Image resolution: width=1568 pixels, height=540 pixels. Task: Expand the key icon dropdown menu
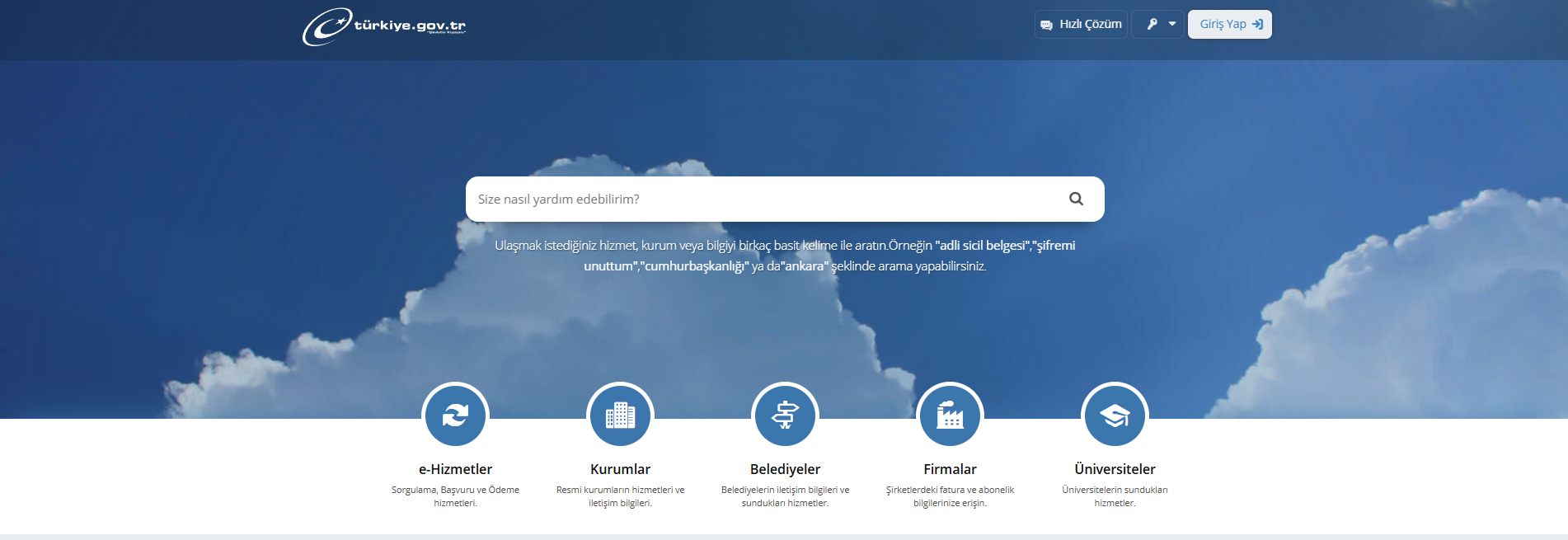pos(1158,25)
